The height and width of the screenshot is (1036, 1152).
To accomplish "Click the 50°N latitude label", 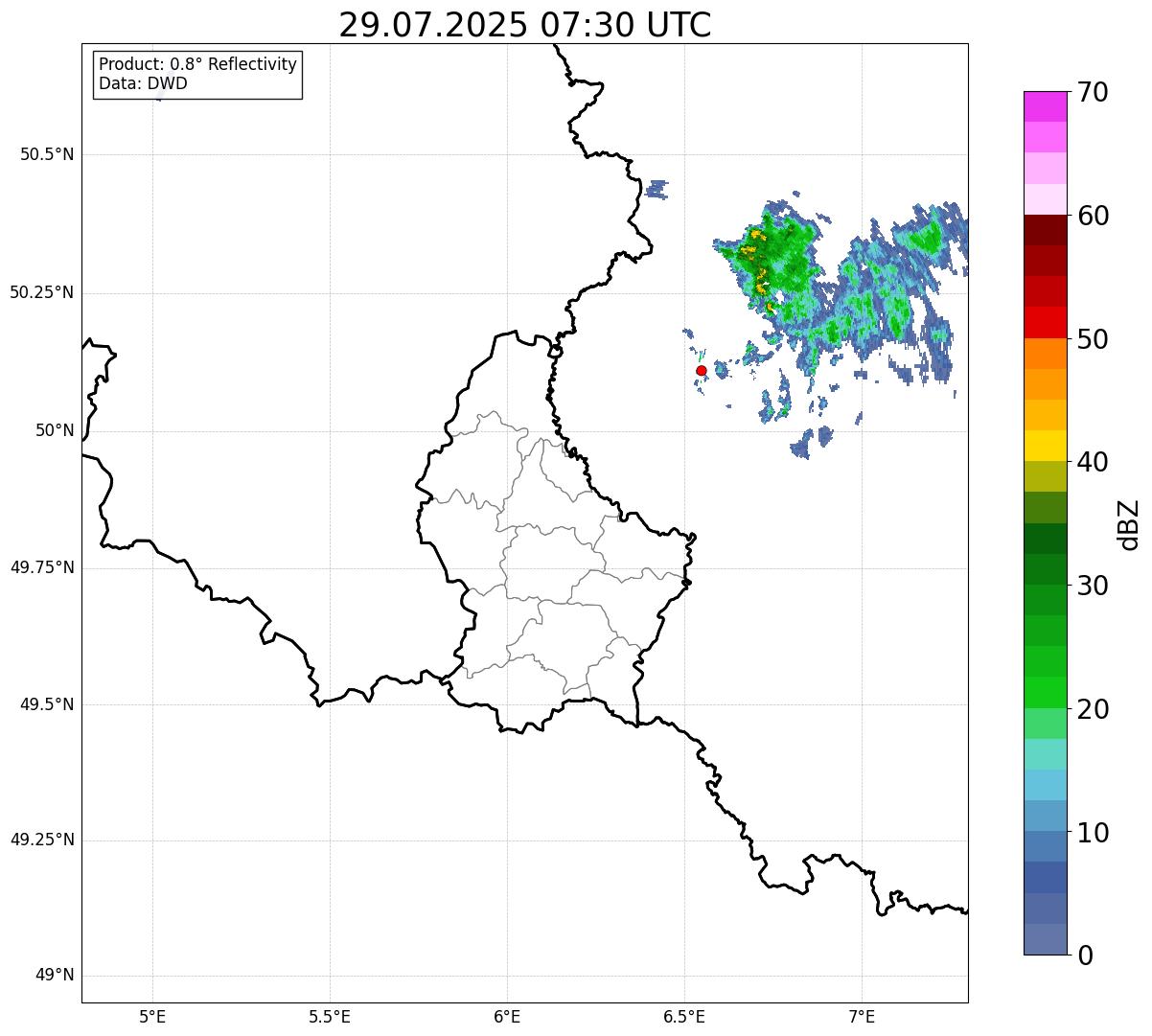I will tap(55, 430).
